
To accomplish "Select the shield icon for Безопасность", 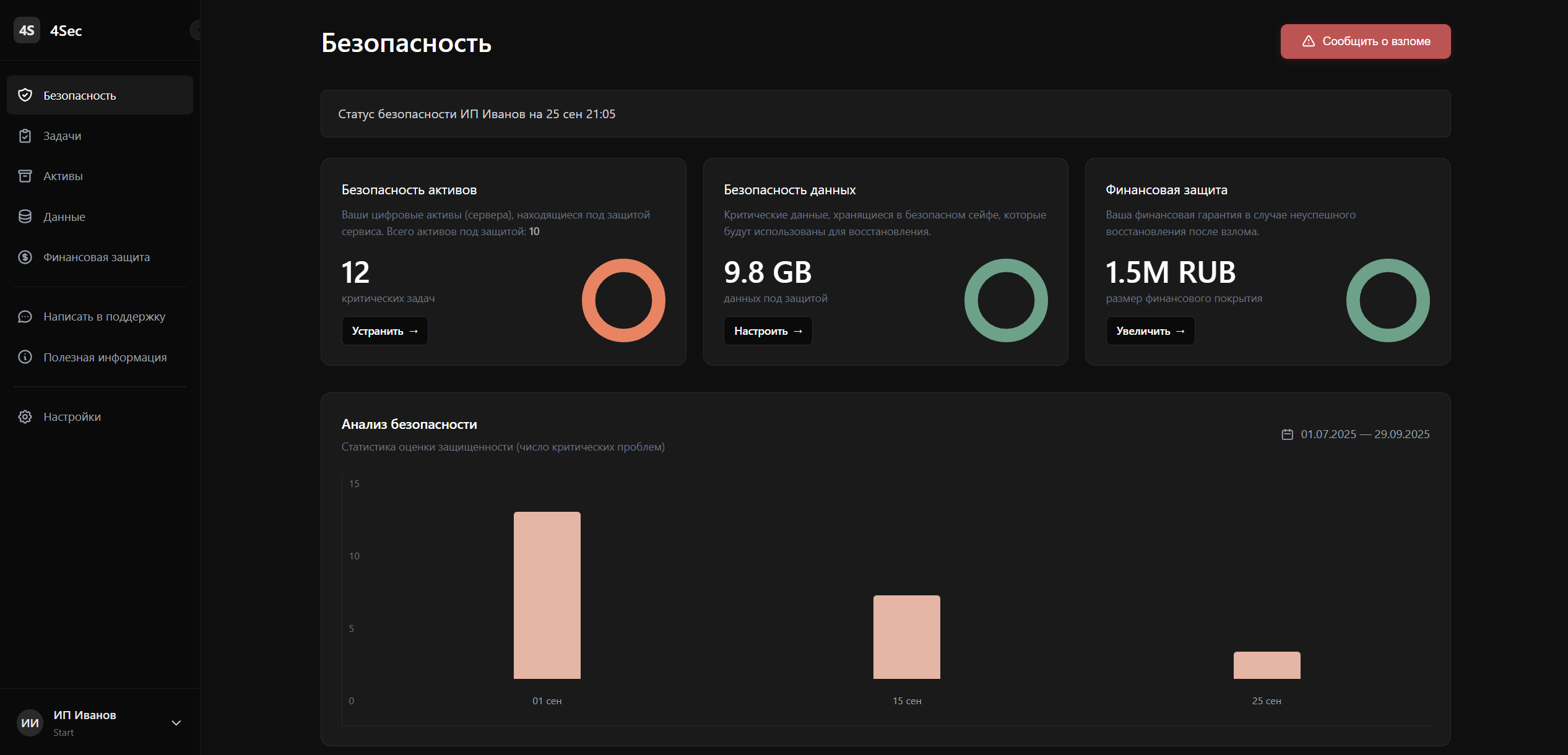I will 25,95.
